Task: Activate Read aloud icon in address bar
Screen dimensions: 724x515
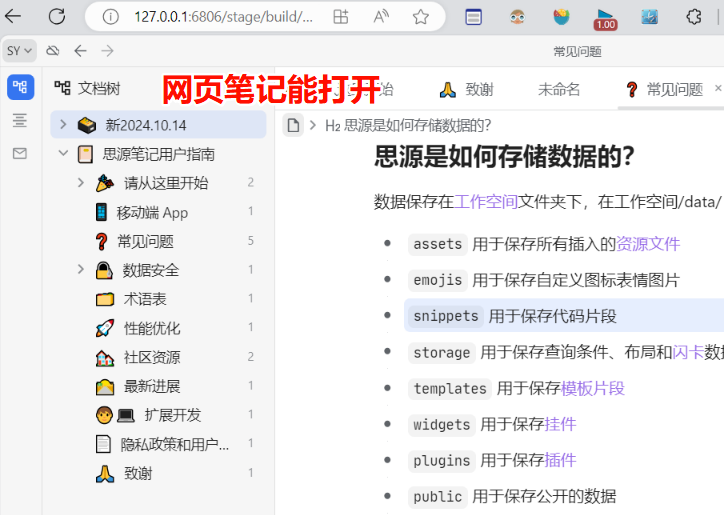Action: 381,17
